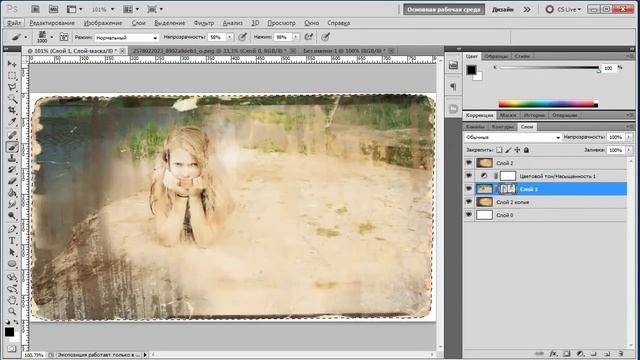
Task: Open the CS Live button
Action: click(563, 9)
